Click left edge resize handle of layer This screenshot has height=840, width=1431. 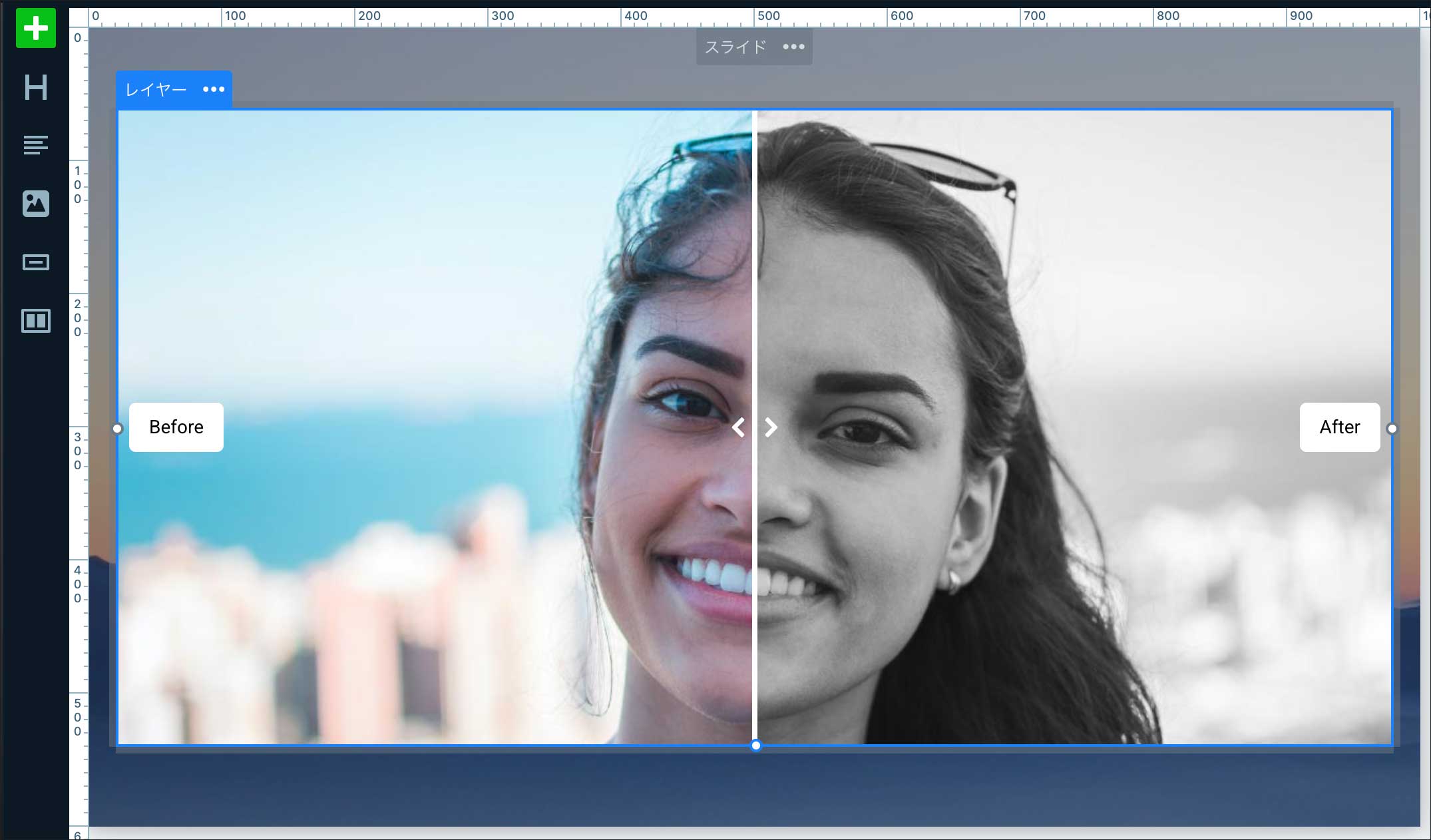[x=118, y=429]
